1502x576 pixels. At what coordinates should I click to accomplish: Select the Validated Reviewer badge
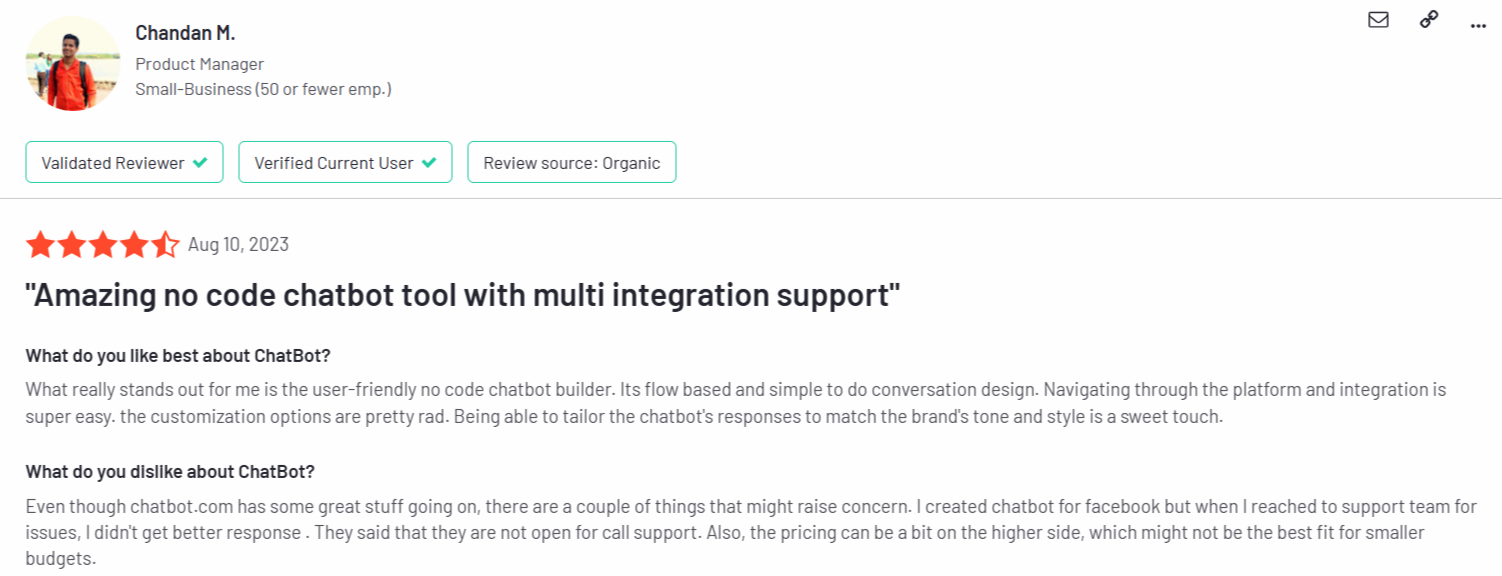124,162
